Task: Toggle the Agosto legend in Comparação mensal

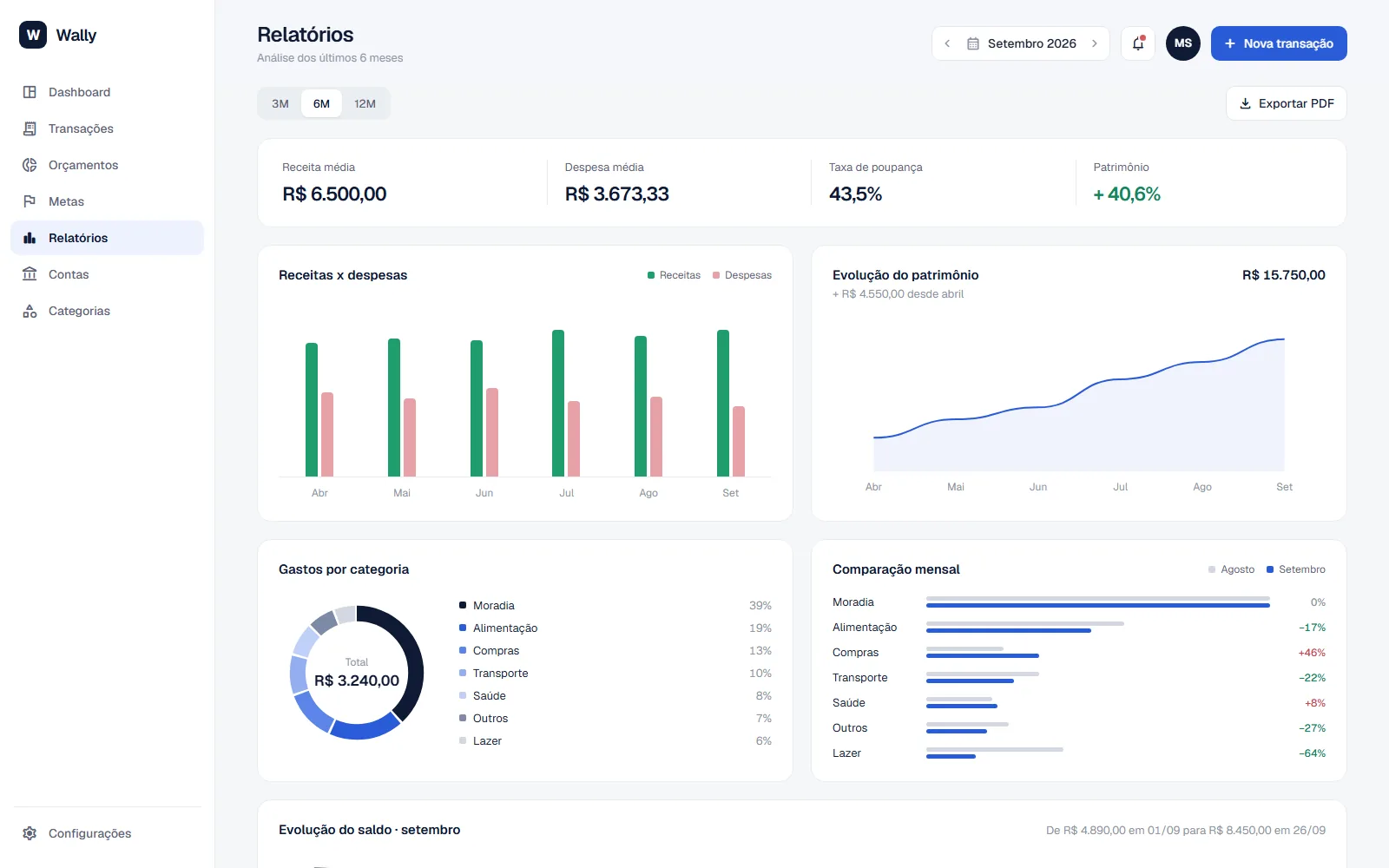Action: tap(1231, 569)
